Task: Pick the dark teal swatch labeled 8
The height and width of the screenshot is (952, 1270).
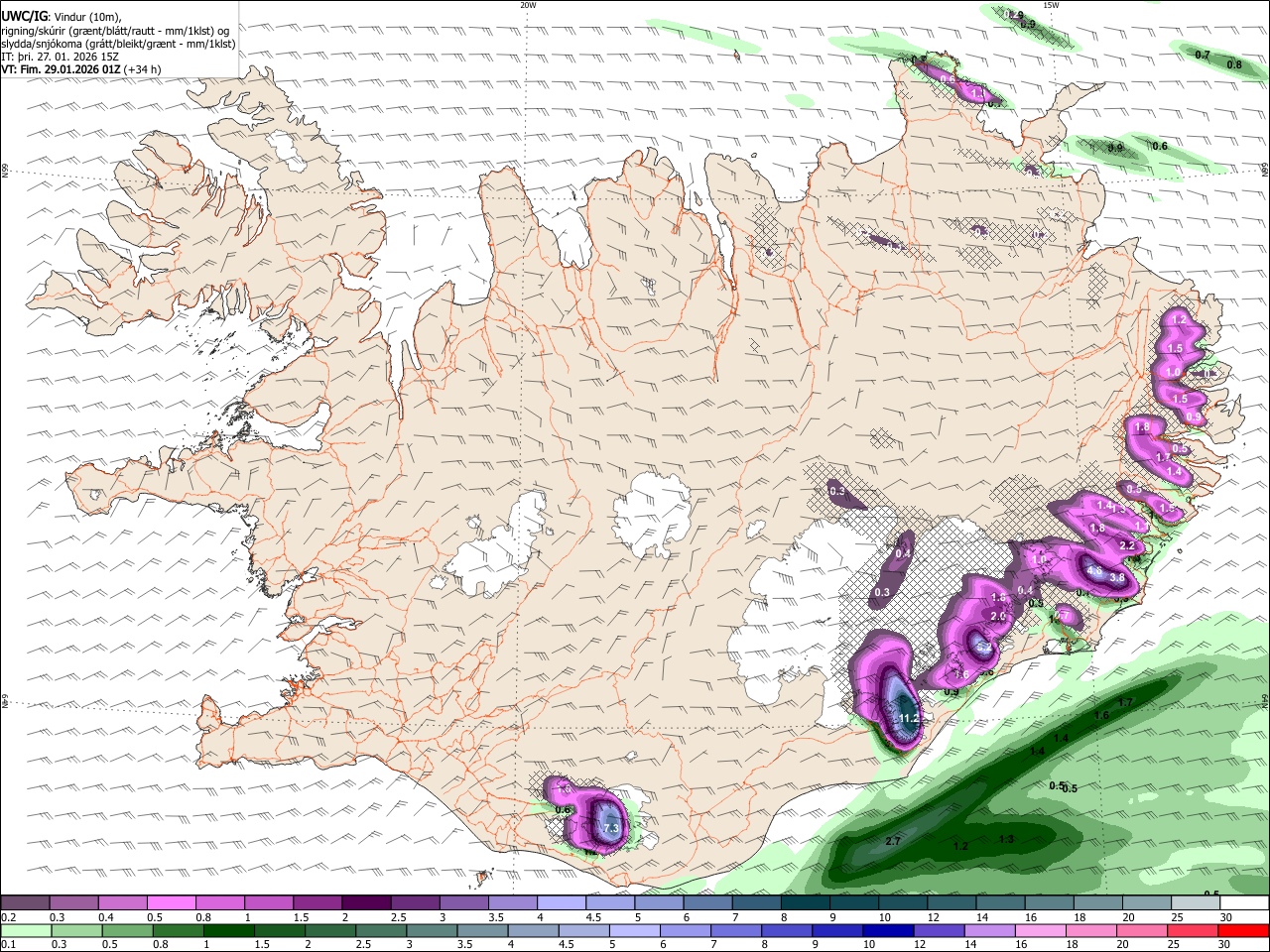Action: click(x=805, y=903)
